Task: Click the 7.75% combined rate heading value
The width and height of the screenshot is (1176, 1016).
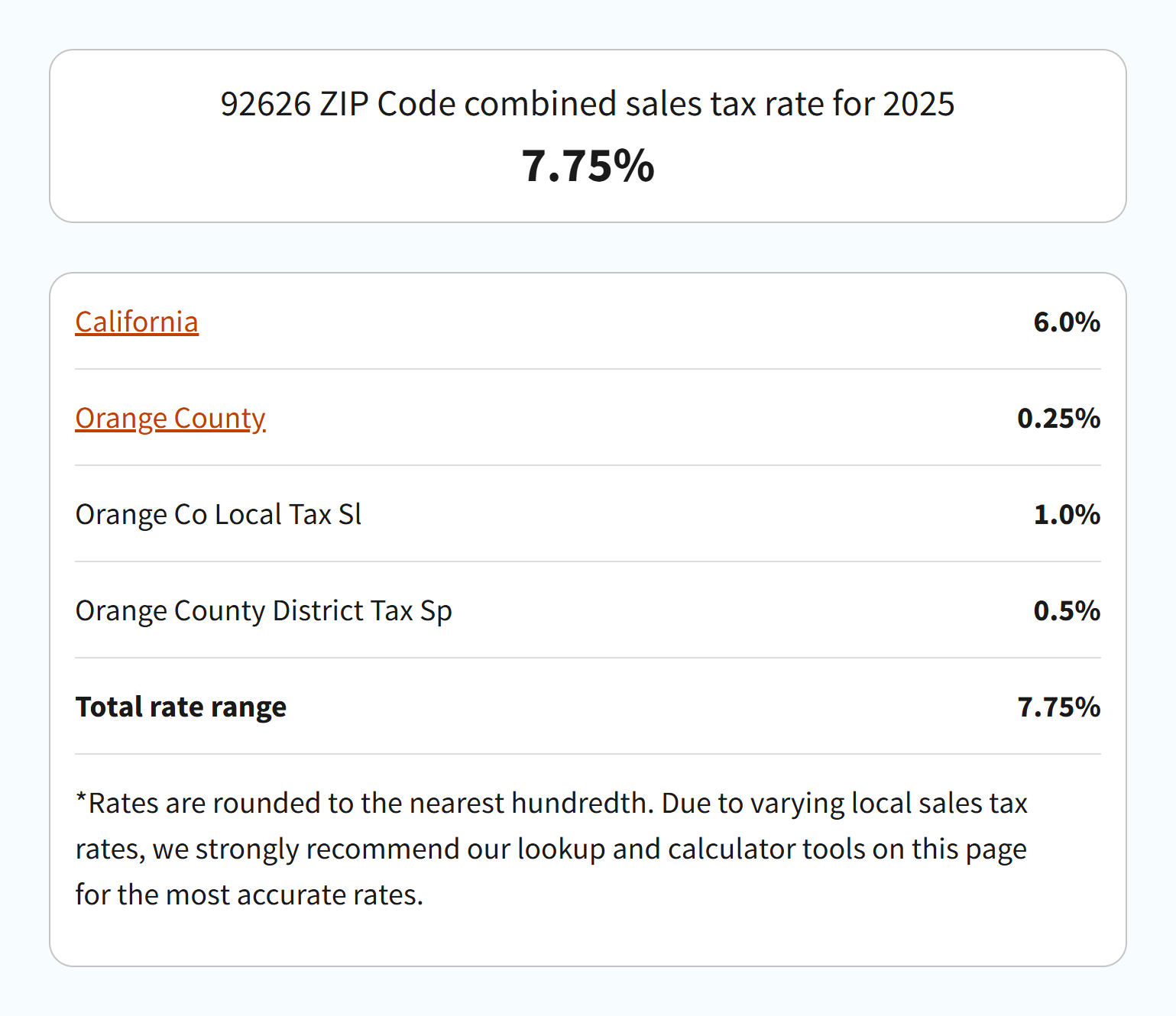Action: tap(588, 166)
